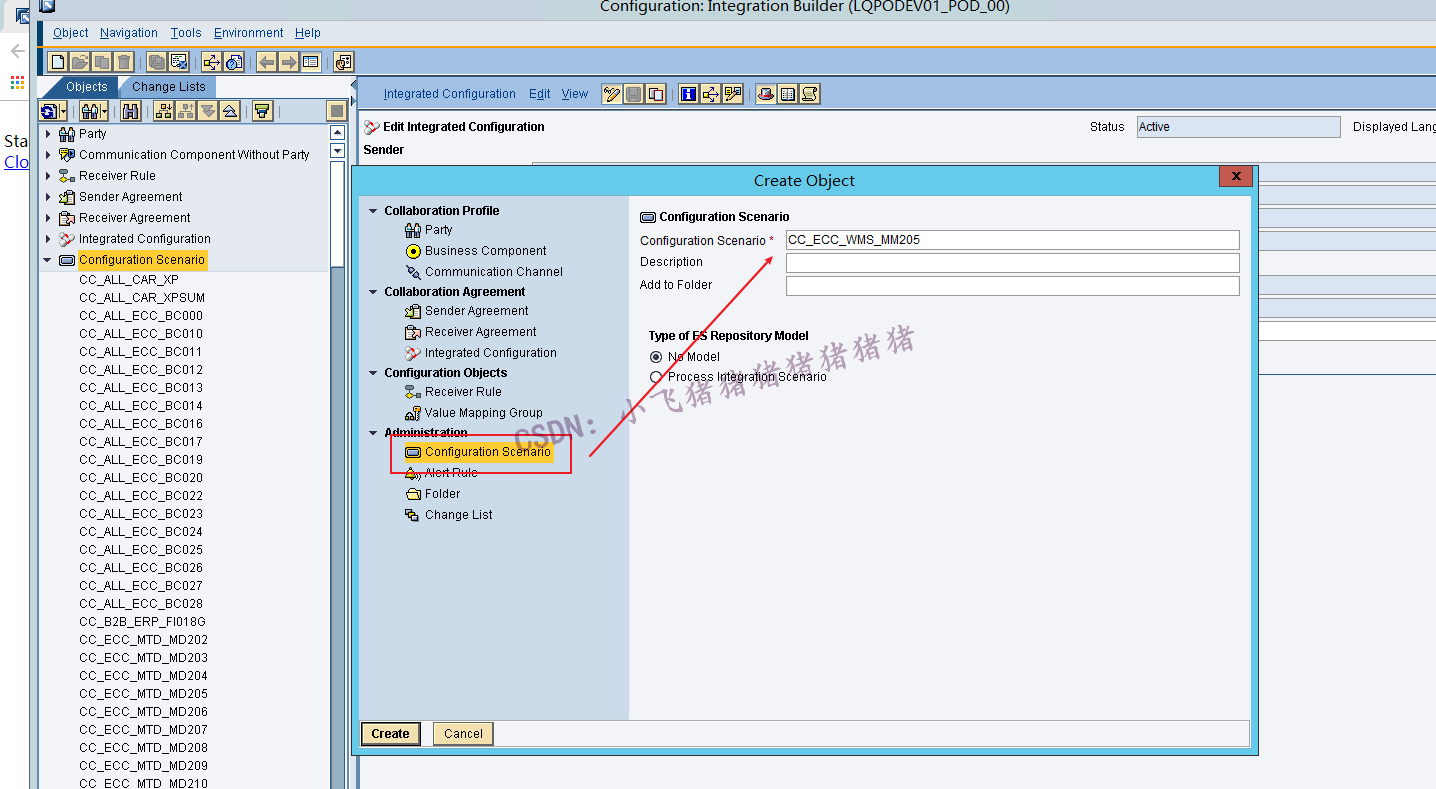Collapse the Collaboration Agreement section
Image resolution: width=1436 pixels, height=789 pixels.
tap(373, 292)
